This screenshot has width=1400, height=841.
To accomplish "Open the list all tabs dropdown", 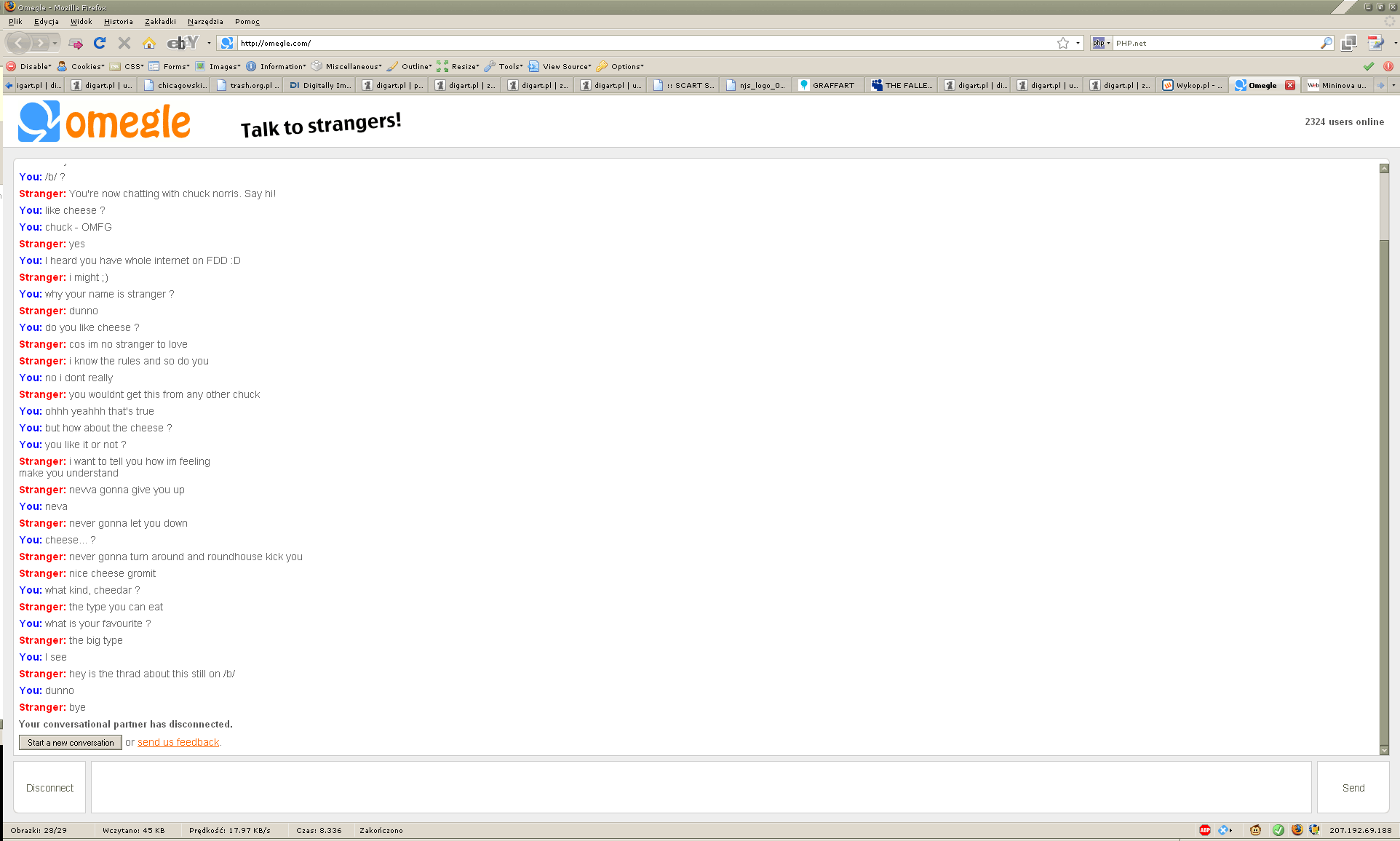I will coord(1393,85).
